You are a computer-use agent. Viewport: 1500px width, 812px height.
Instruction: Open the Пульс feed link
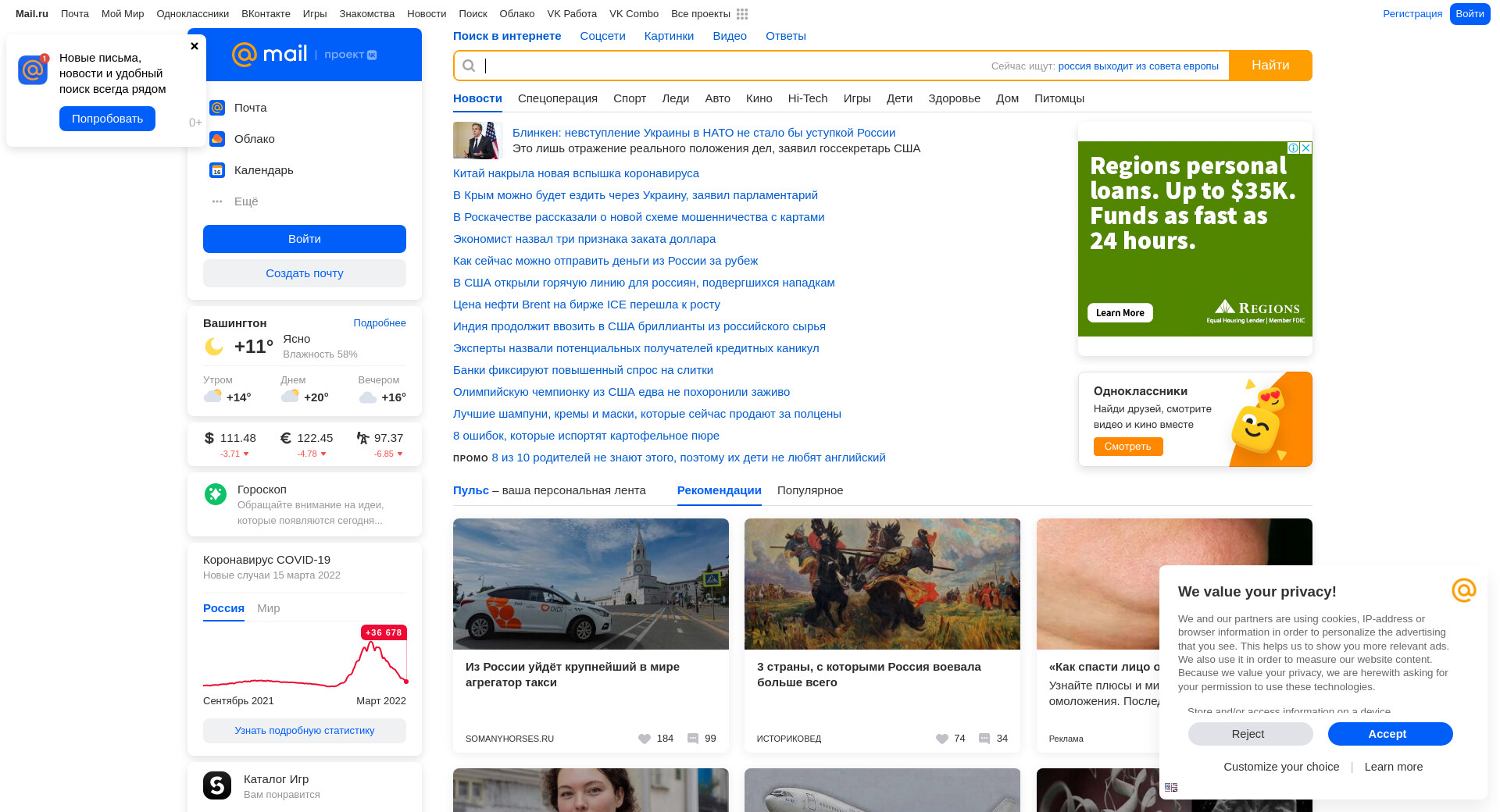(471, 490)
